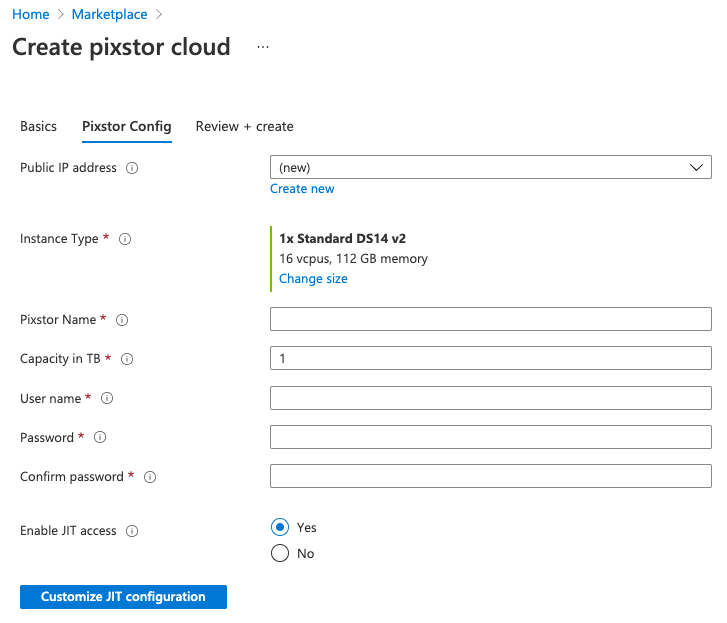Select Yes for Enable JIT access
This screenshot has height=623, width=727.
(280, 527)
